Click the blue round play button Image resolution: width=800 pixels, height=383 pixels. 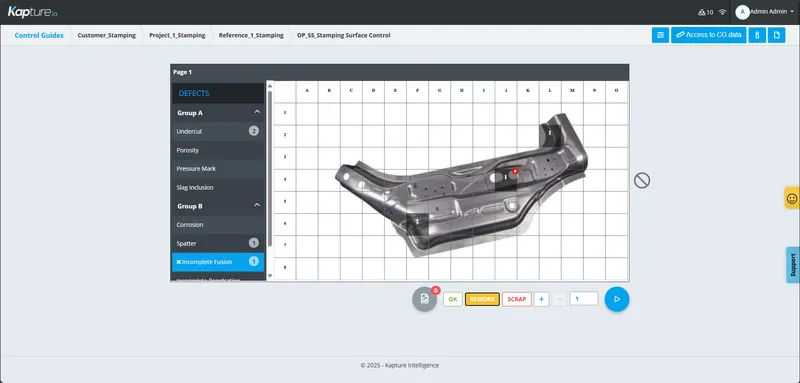tap(617, 299)
